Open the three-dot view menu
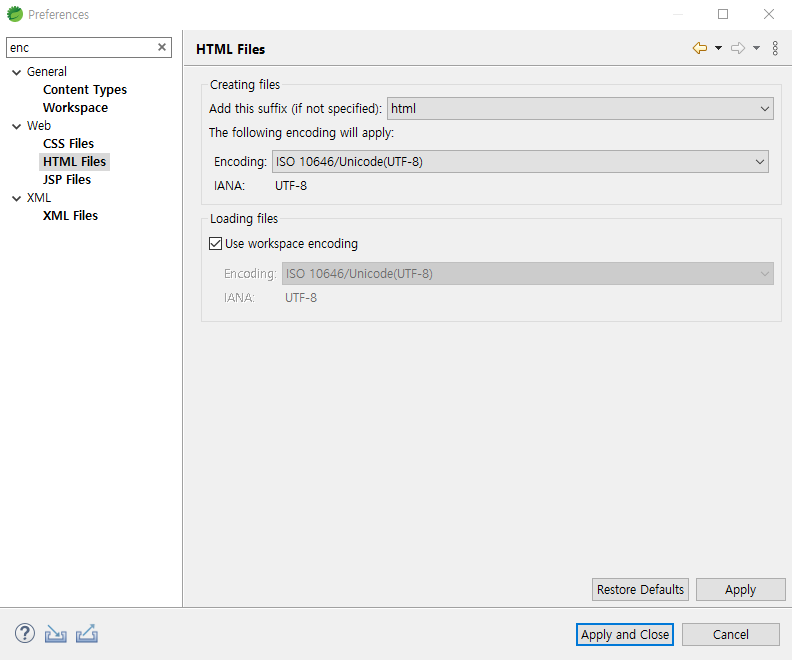The image size is (792, 660). click(775, 48)
